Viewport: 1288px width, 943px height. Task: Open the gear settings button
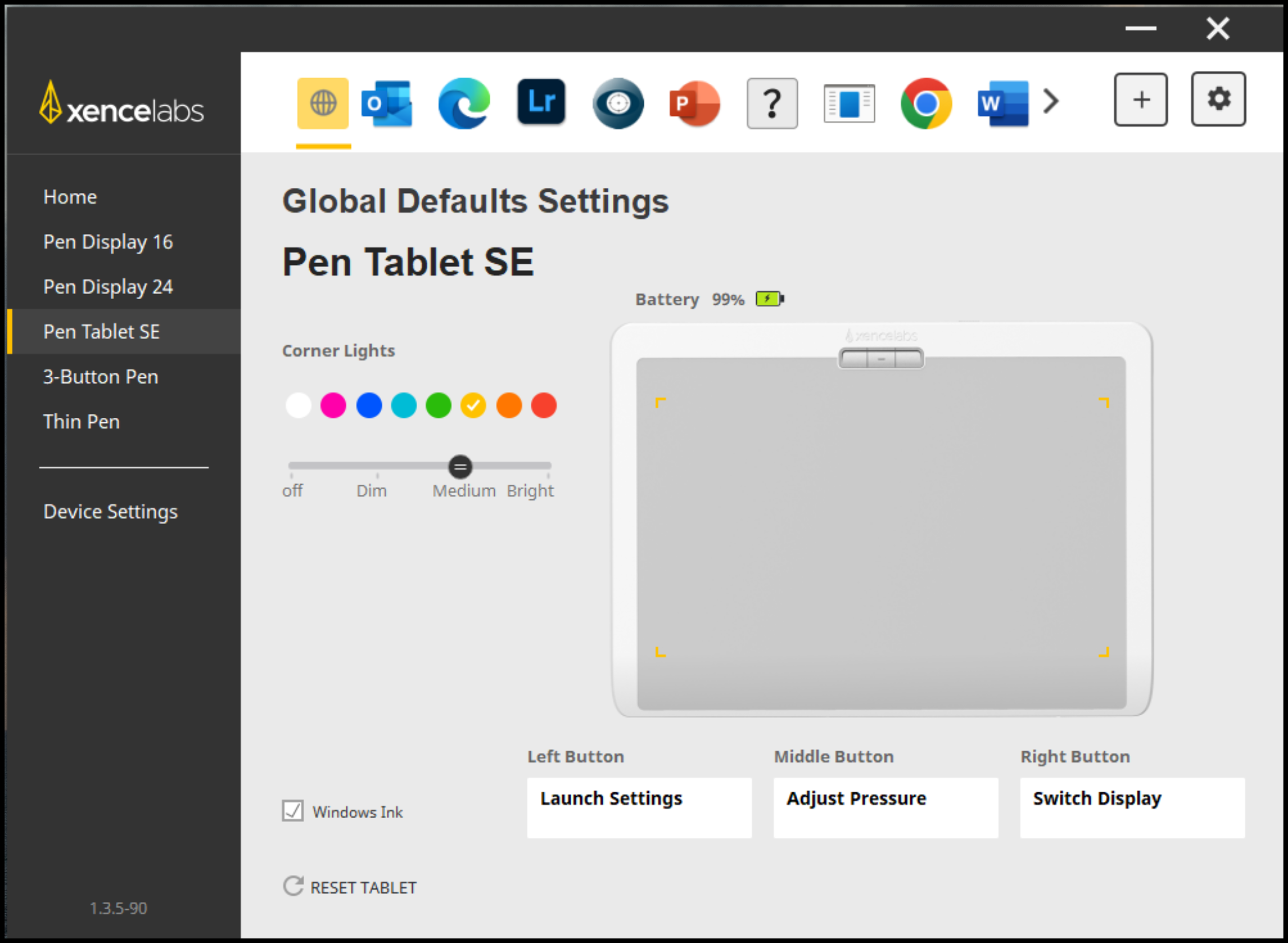[x=1218, y=99]
